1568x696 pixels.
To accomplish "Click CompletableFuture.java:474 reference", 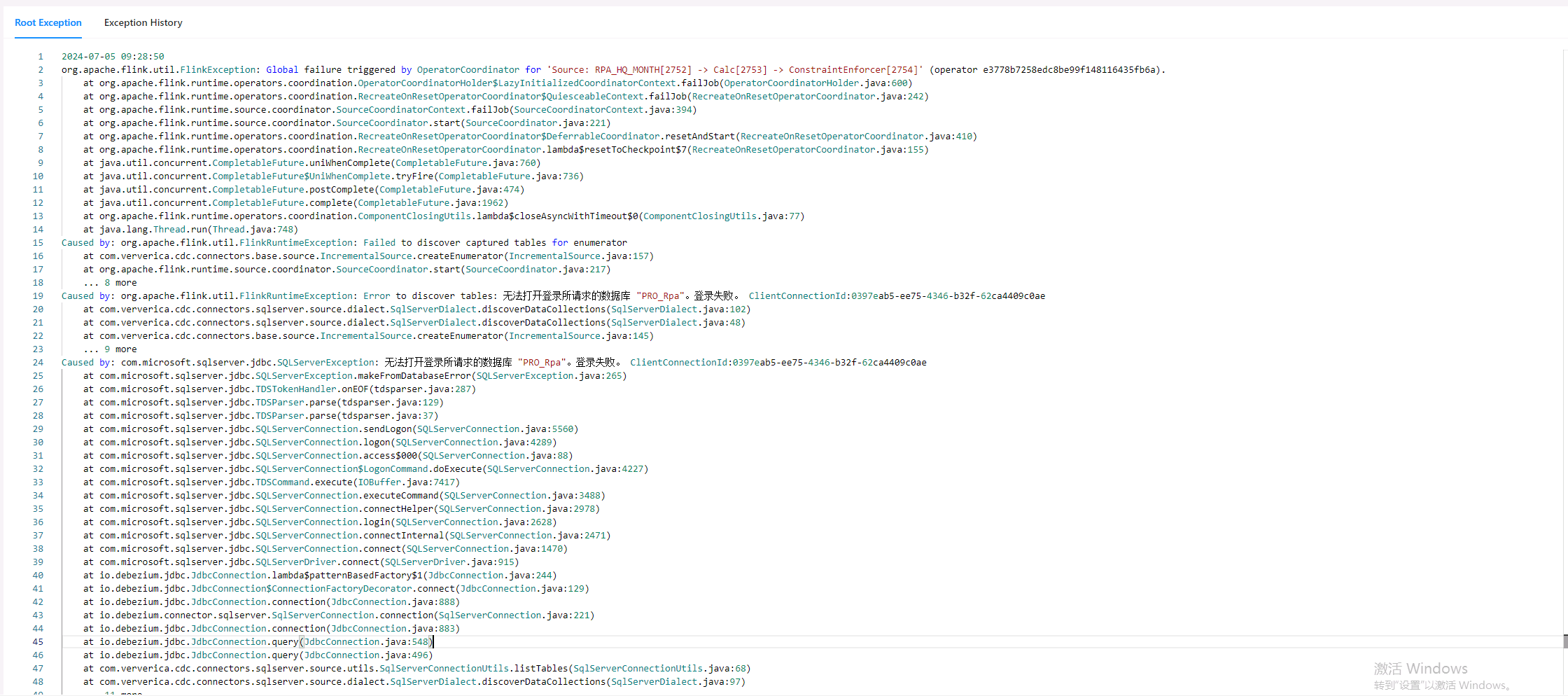I will [449, 190].
